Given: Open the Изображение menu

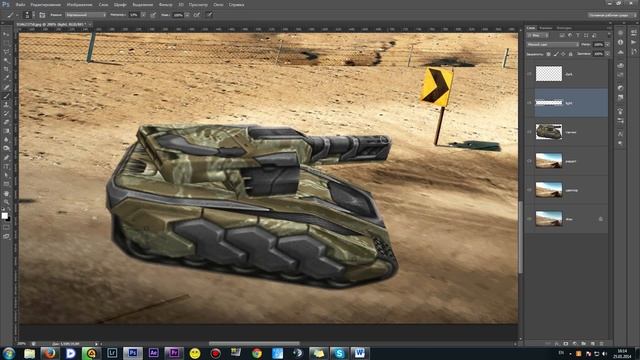Looking at the screenshot, I should [80, 4].
